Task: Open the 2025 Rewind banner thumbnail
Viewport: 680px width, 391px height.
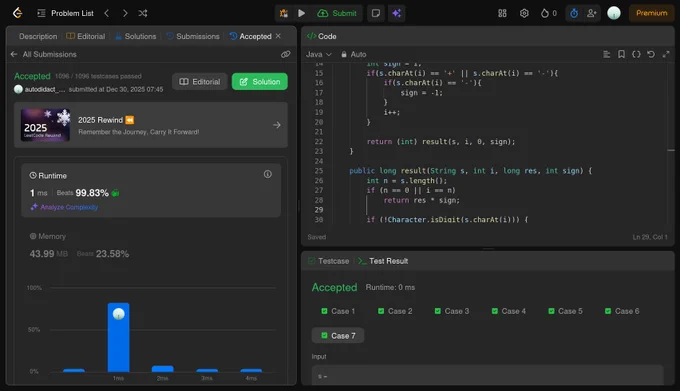Action: coord(46,125)
